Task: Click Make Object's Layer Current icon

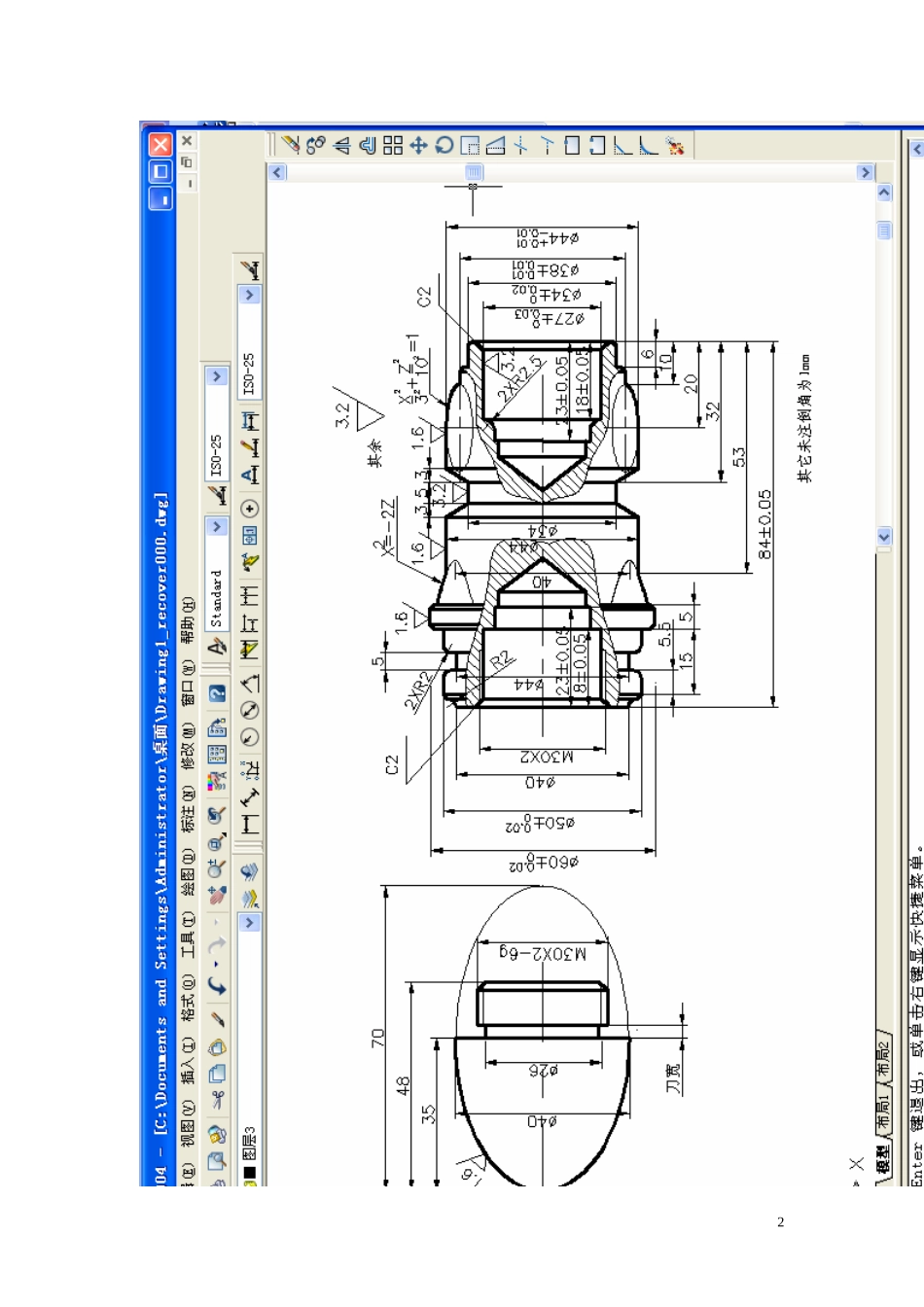Action: [250, 898]
